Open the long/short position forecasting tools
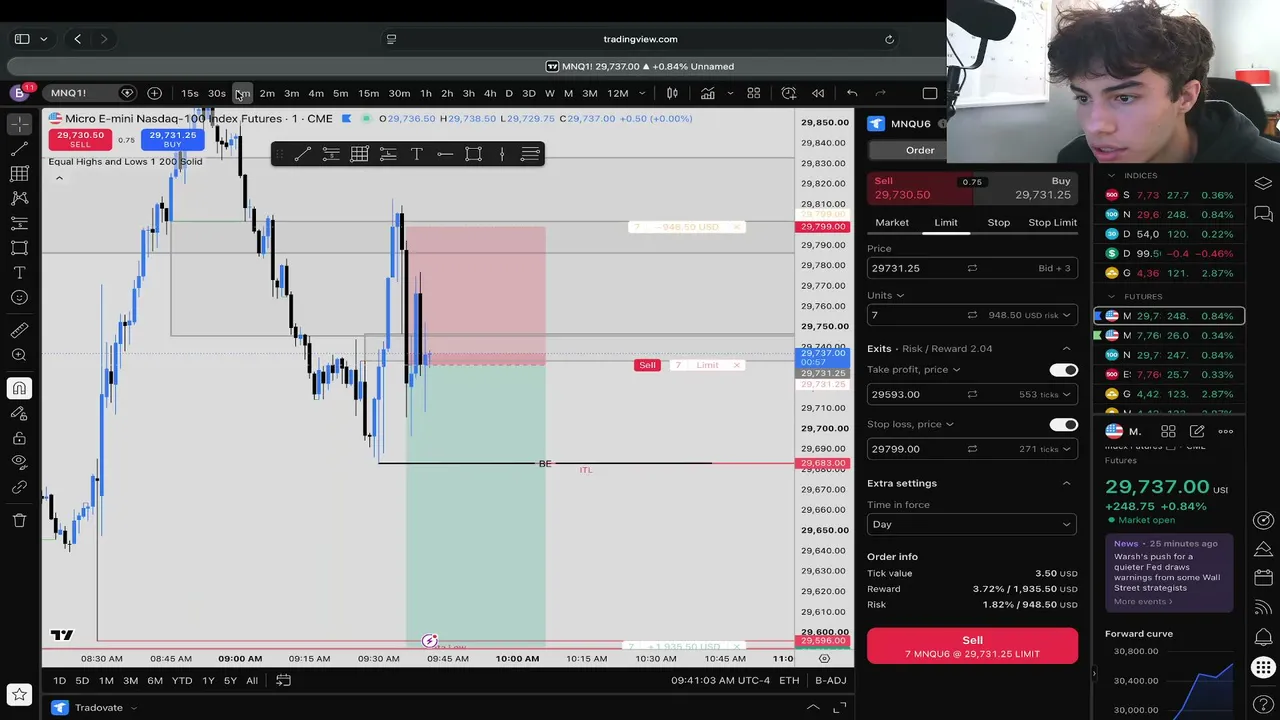This screenshot has width=1280, height=720. click(x=19, y=223)
